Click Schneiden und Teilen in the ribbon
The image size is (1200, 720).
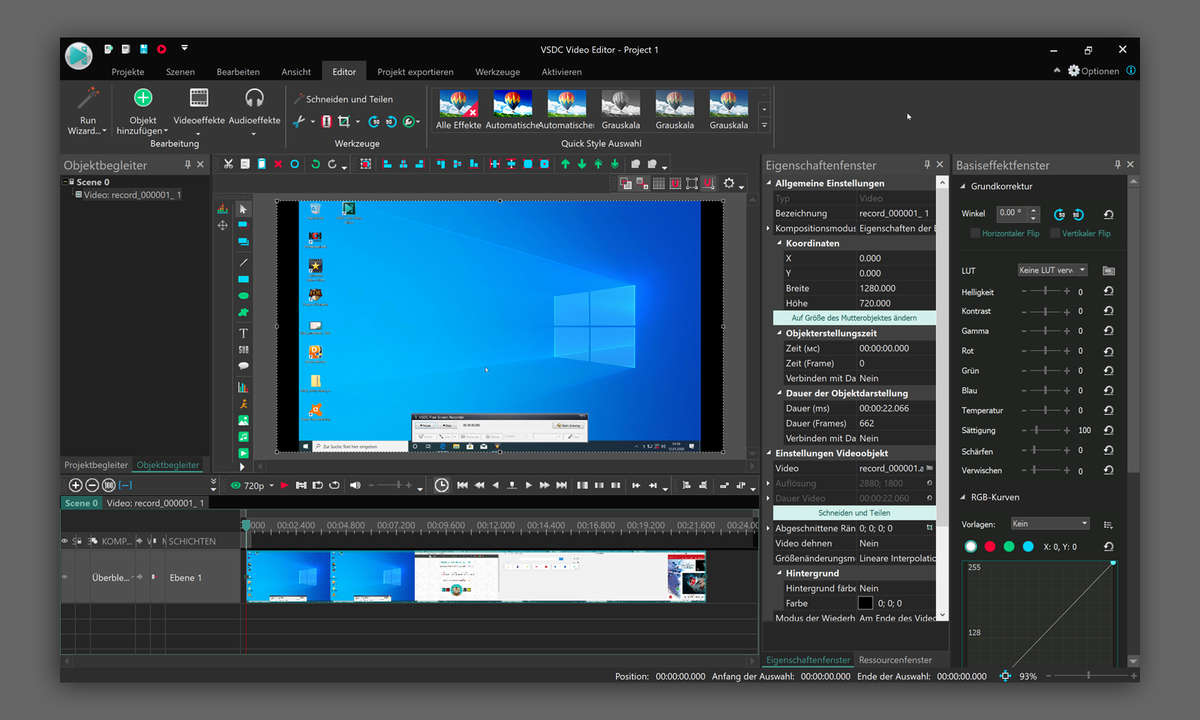pyautogui.click(x=343, y=99)
